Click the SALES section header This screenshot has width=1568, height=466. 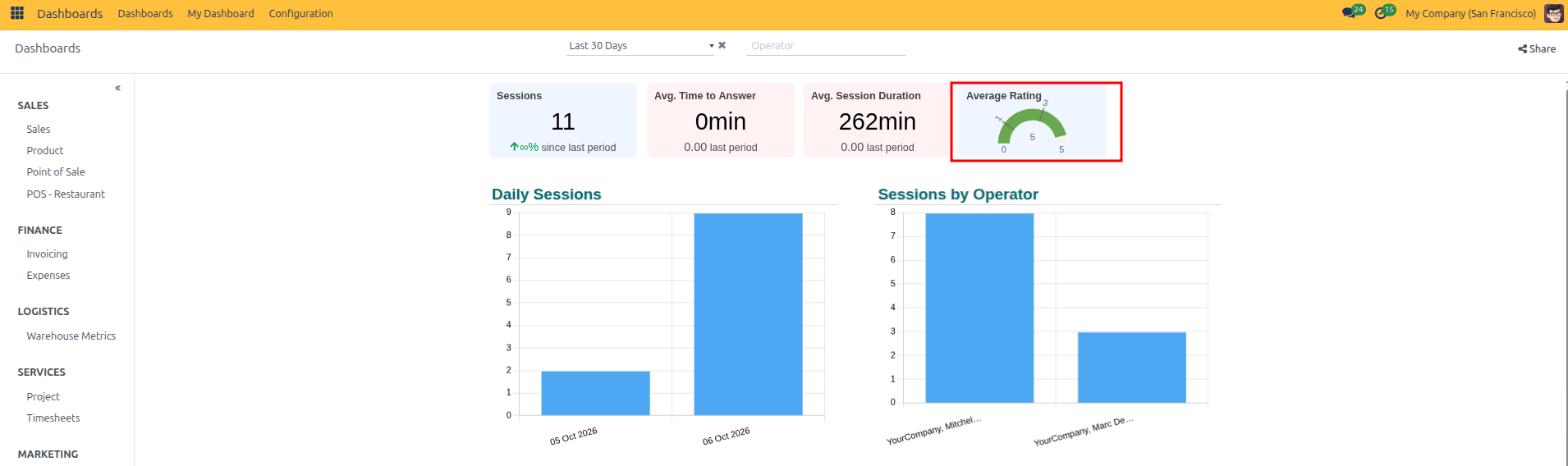pyautogui.click(x=33, y=105)
